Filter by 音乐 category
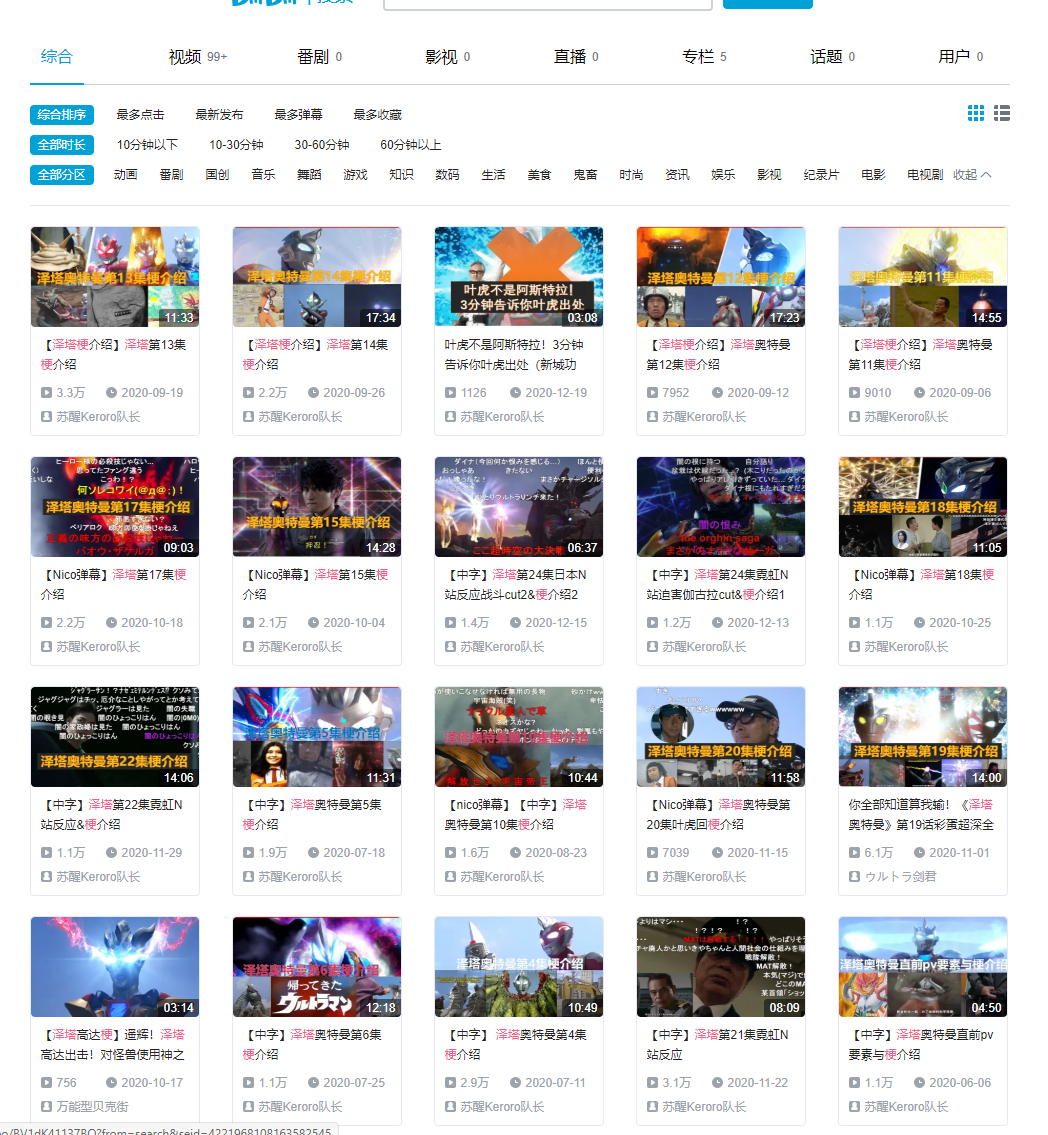Screen dimensions: 1048x1135 click(263, 174)
